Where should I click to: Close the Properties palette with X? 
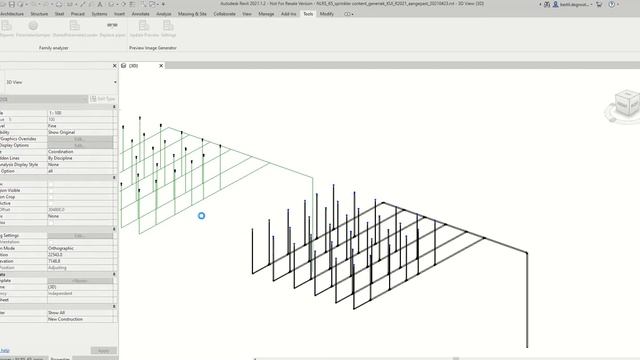click(x=115, y=66)
